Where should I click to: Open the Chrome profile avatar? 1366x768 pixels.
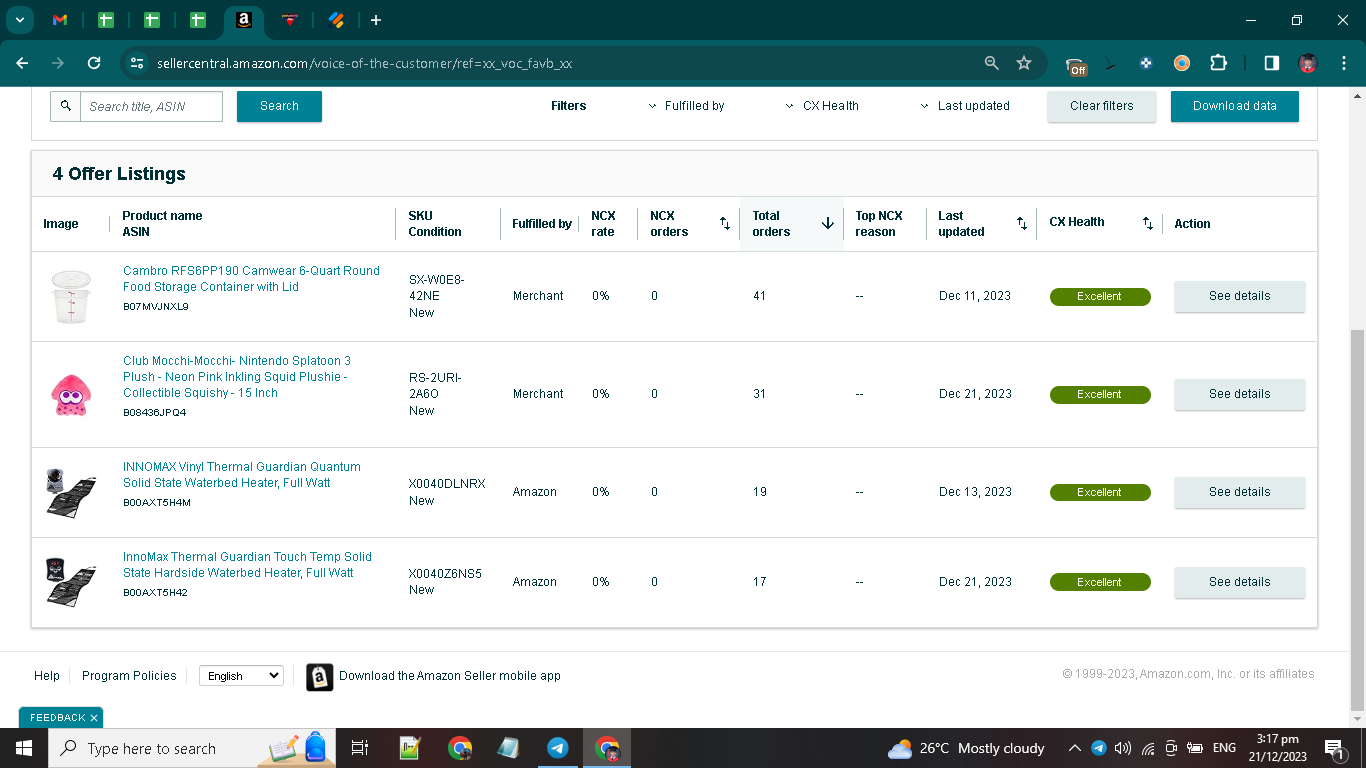point(1307,63)
